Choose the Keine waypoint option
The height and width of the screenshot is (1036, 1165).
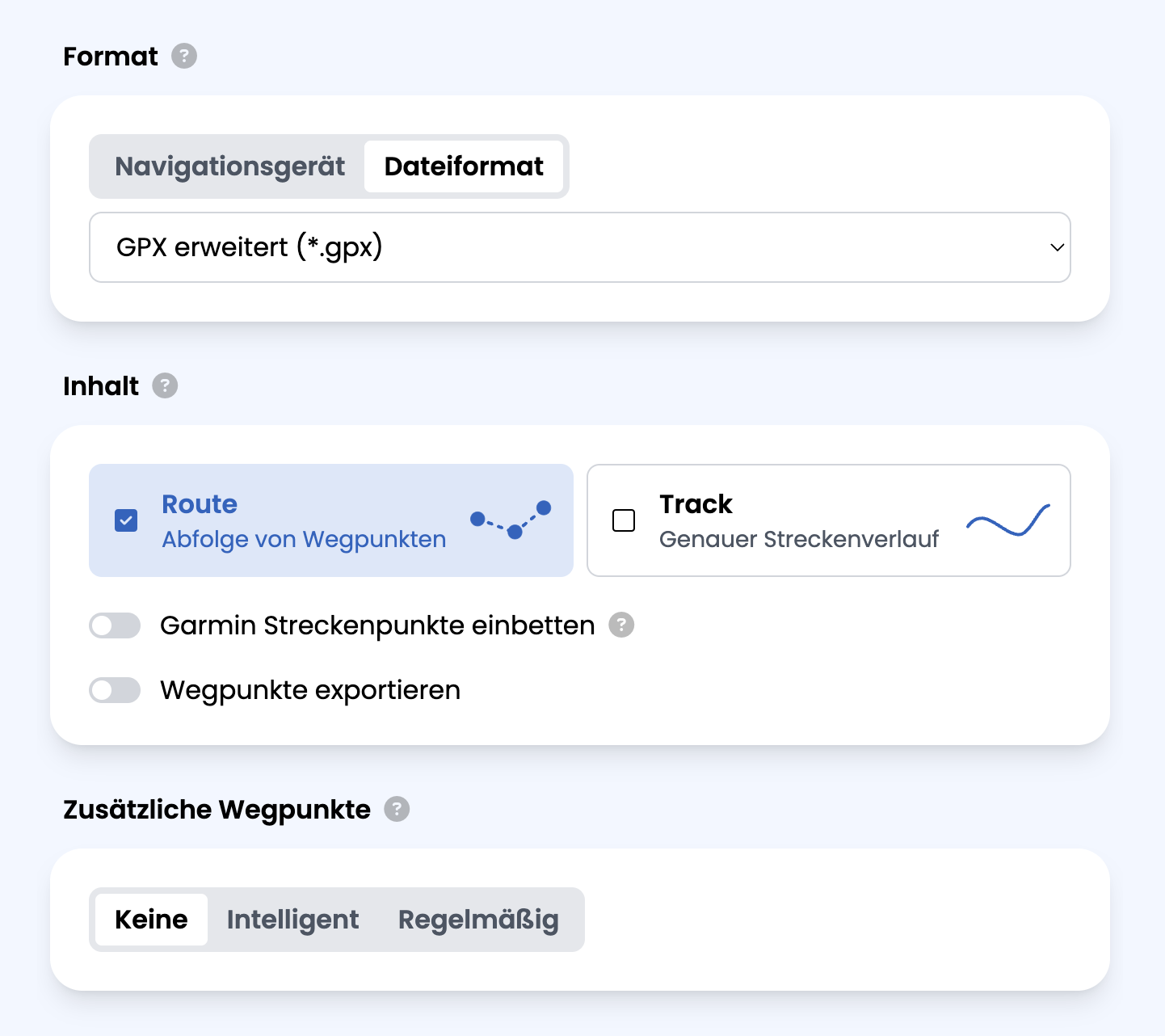[151, 920]
